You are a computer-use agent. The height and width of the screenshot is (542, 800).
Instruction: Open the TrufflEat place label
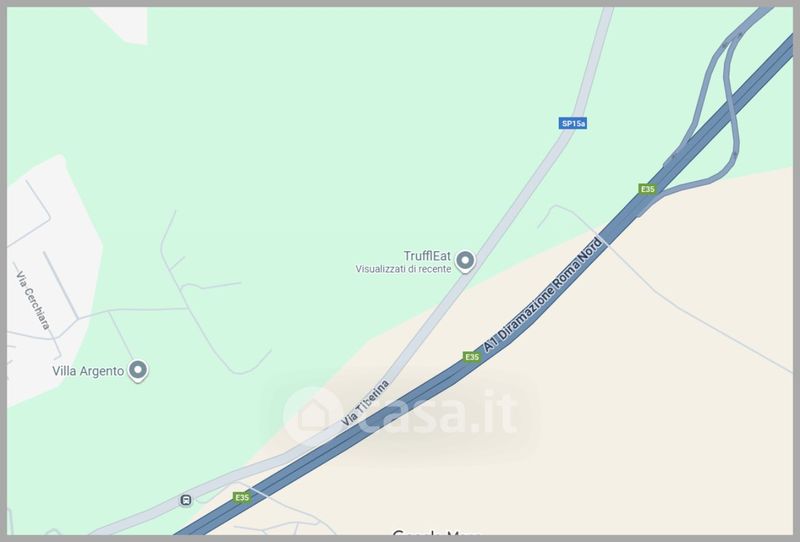(427, 256)
